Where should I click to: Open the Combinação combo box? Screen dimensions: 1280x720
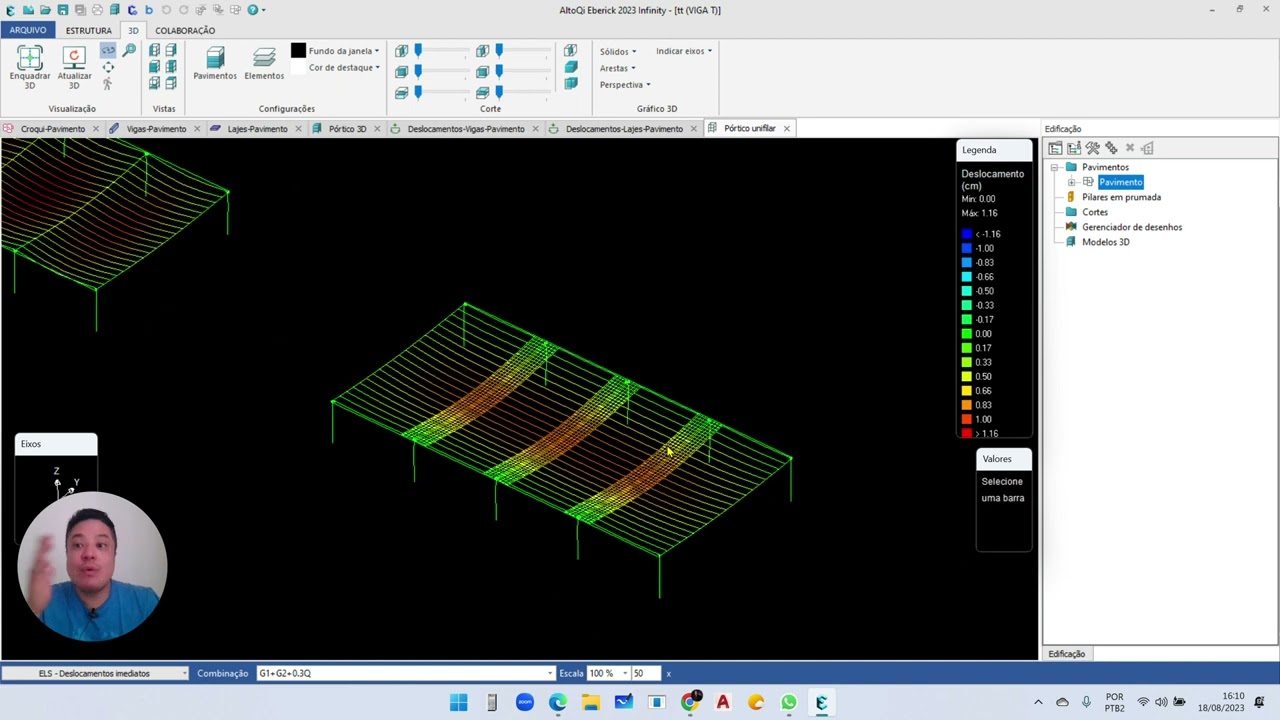click(x=405, y=673)
